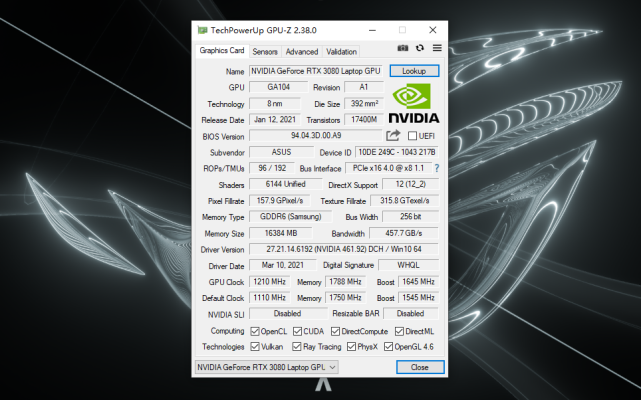The width and height of the screenshot is (641, 400).
Task: Click the Resizable BAR Disabled value
Action: coord(410,314)
